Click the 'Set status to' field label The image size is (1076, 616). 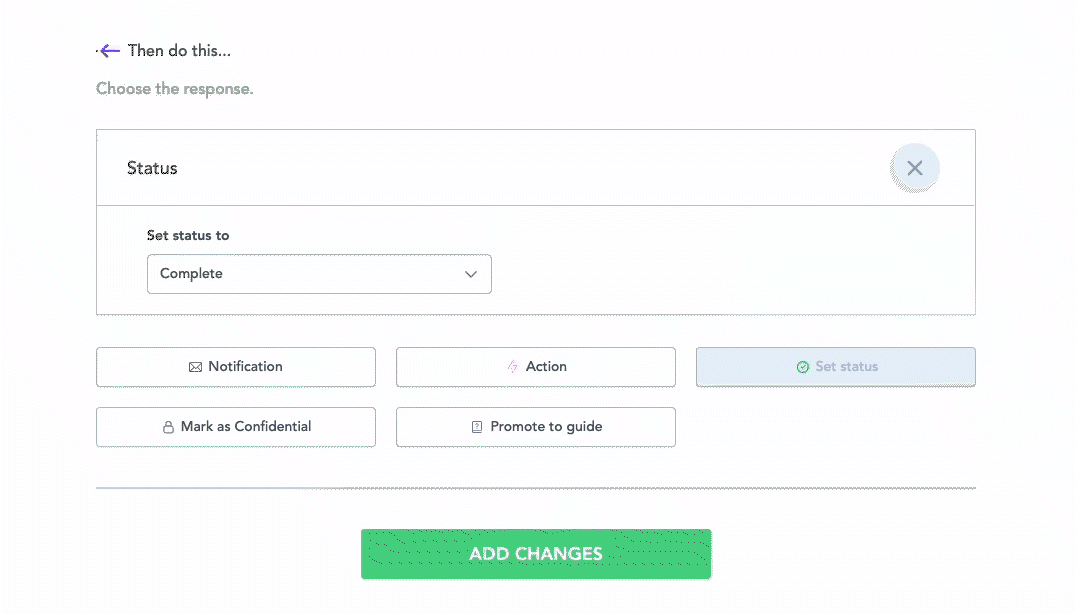[188, 236]
